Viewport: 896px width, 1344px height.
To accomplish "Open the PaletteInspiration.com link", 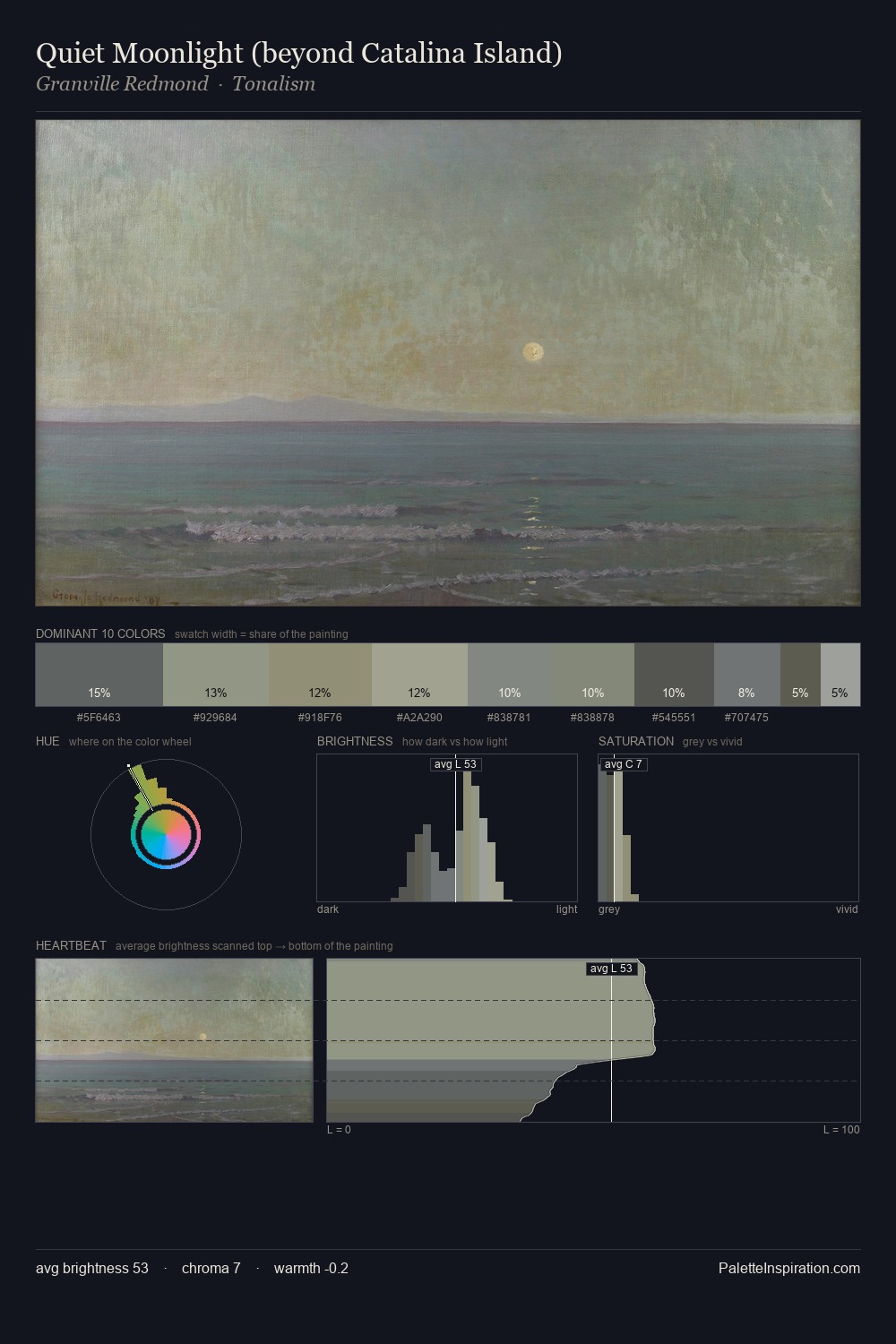I will [x=789, y=1268].
